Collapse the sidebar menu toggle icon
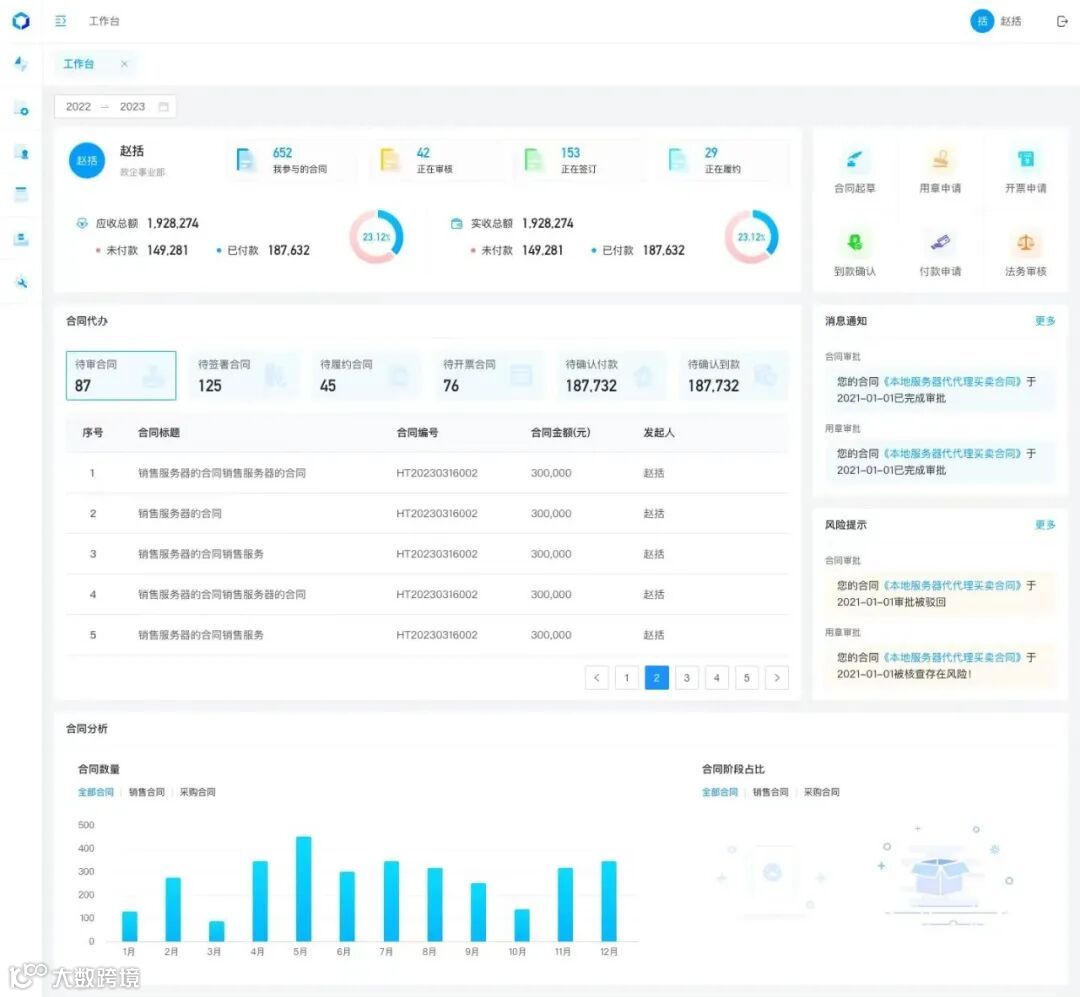Screen dimensions: 1080x997 (x=61, y=21)
